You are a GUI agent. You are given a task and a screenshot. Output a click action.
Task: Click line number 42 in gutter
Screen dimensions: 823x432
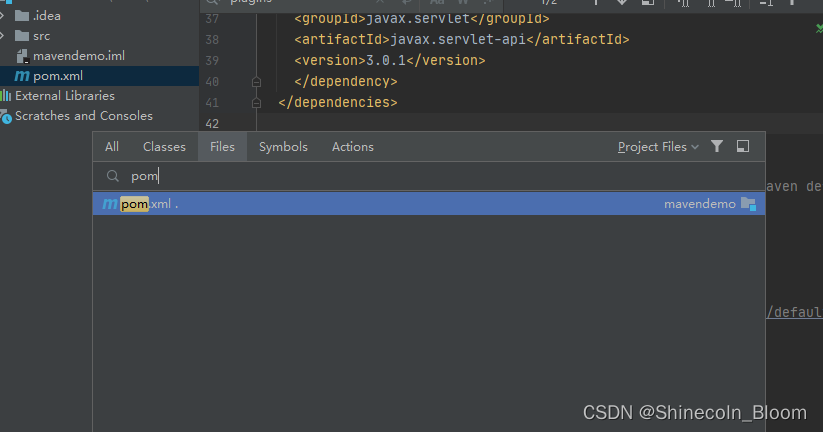click(212, 124)
